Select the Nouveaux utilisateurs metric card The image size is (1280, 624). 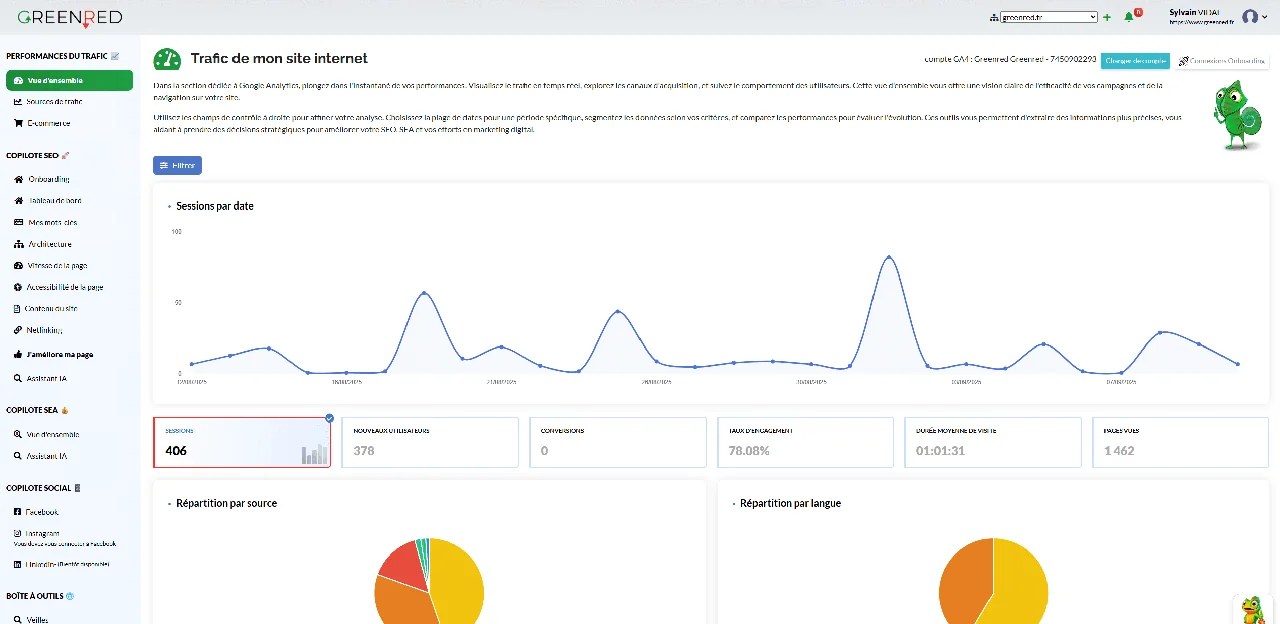click(x=430, y=443)
